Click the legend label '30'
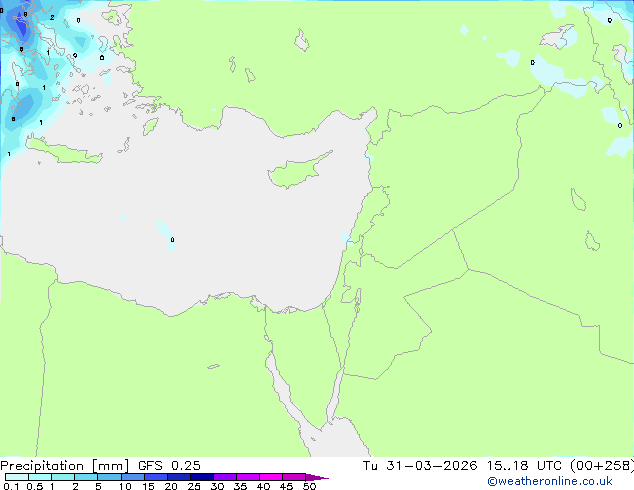Screen dimensions: 634x490 coord(217,486)
